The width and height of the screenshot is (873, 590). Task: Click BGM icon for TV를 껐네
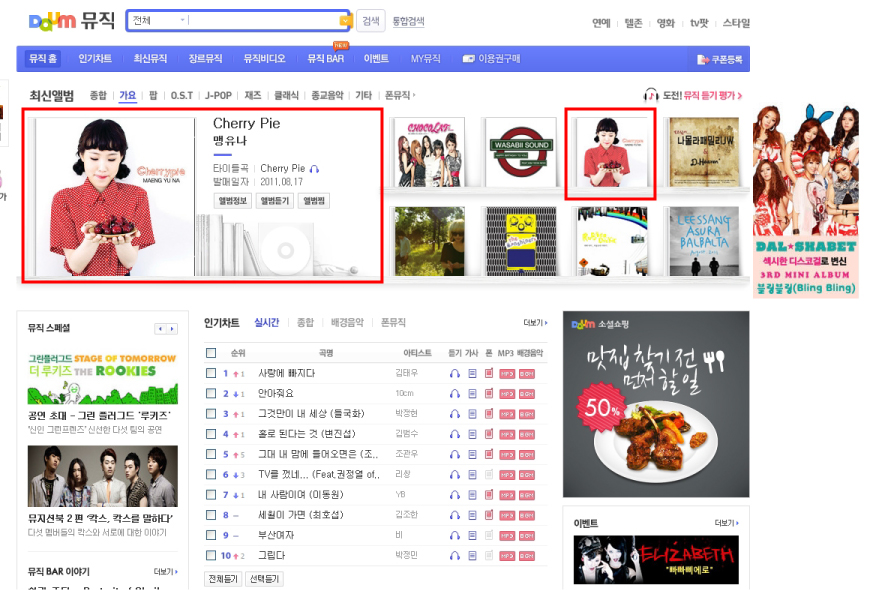[527, 475]
